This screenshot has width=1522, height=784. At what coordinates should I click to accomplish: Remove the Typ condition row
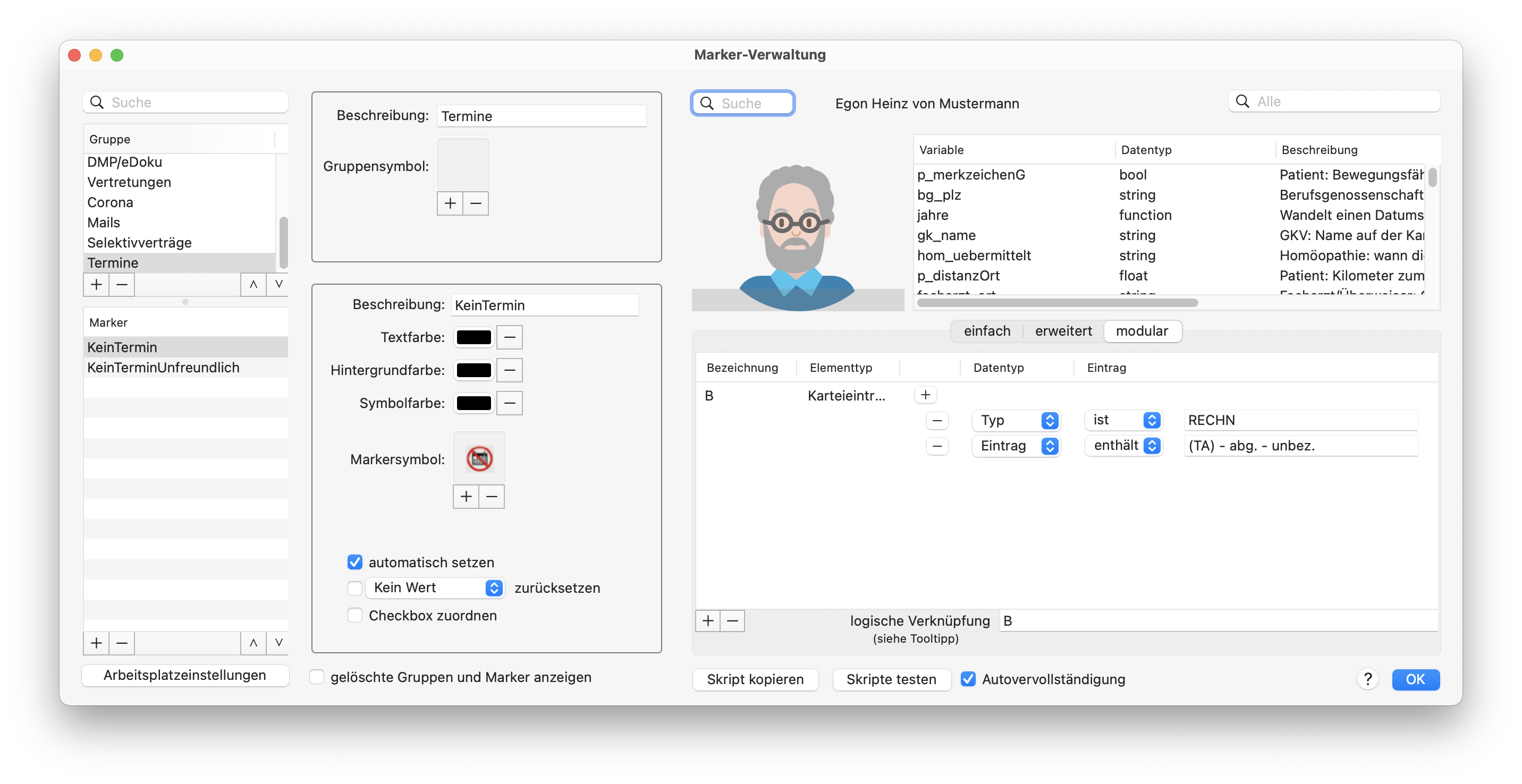tap(937, 420)
